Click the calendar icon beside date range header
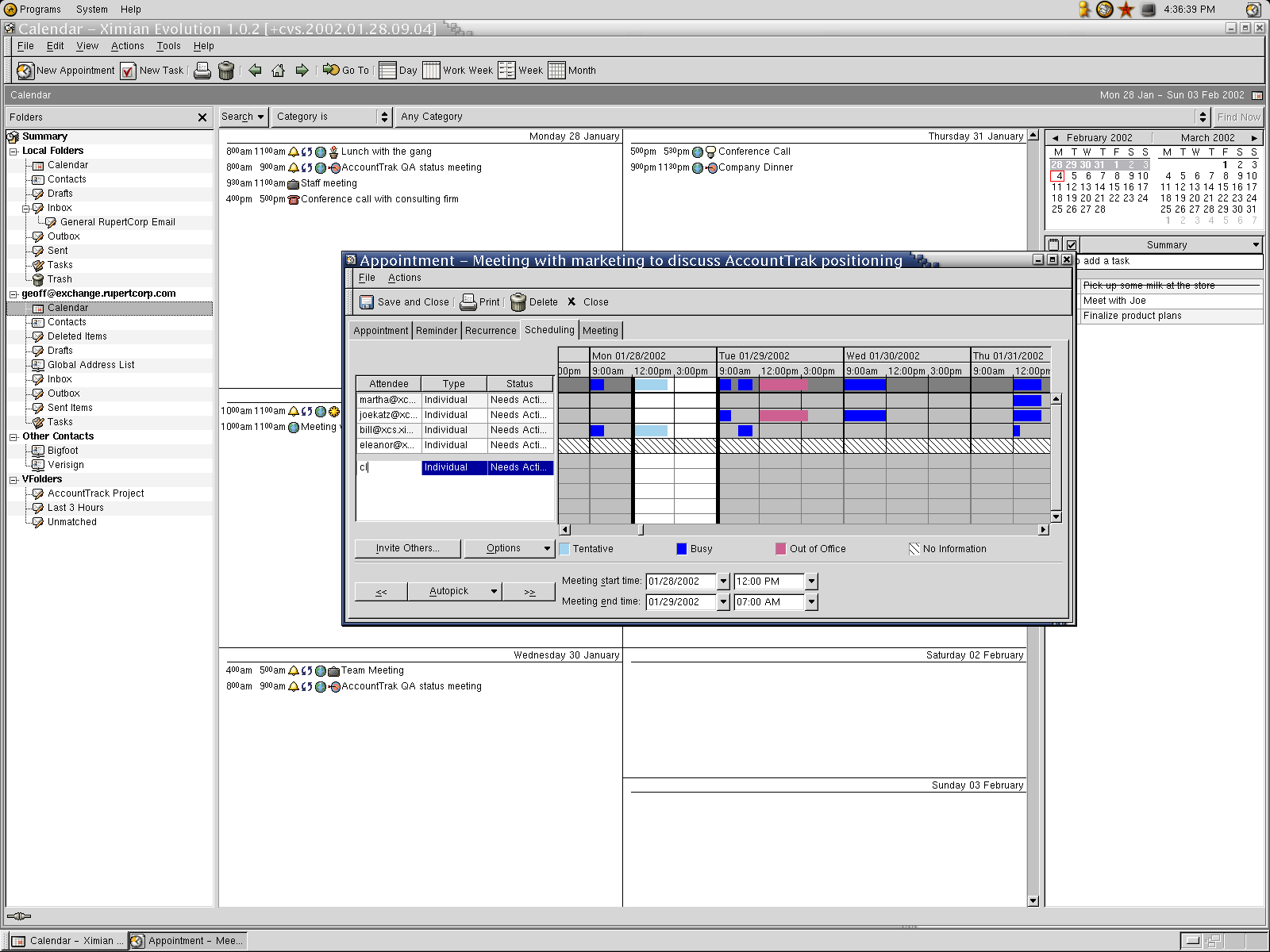This screenshot has height=952, width=1270. [1257, 95]
